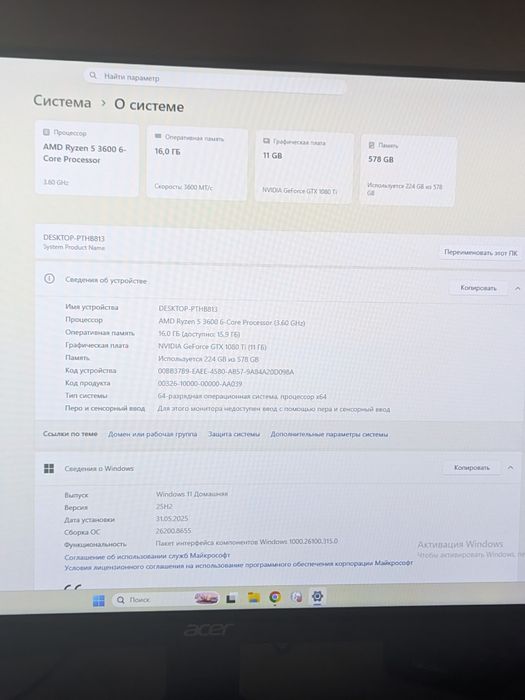Image resolution: width=525 pixels, height=700 pixels.
Task: Copy Windows details using lower 'Копировать' button
Action: coord(471,467)
